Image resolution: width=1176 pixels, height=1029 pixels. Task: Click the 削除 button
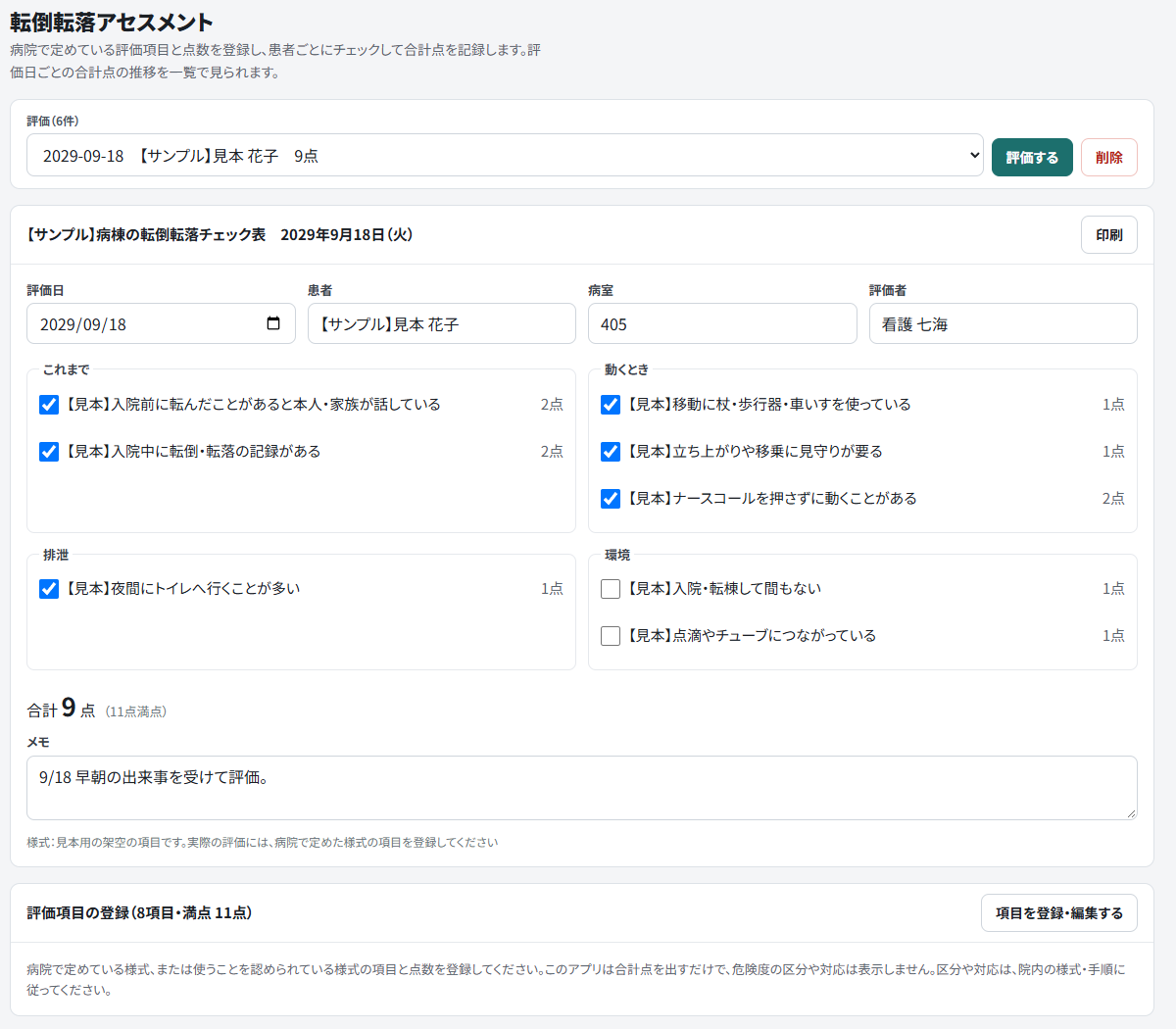coord(1109,157)
